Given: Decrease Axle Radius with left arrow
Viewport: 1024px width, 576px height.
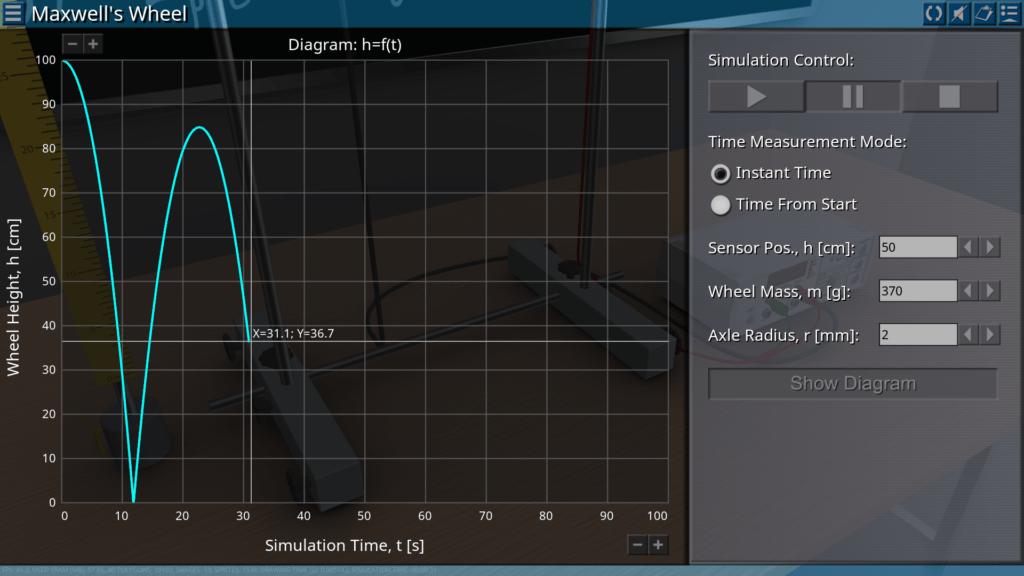Looking at the screenshot, I should (968, 335).
